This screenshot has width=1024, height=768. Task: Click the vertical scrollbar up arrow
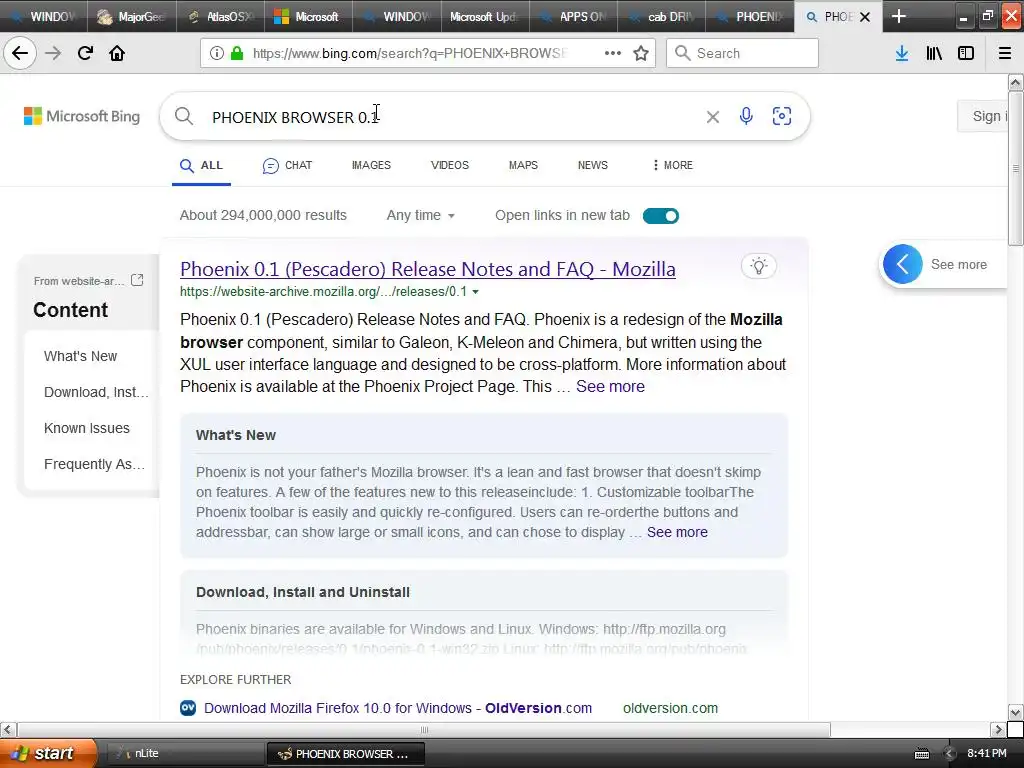click(x=1015, y=82)
